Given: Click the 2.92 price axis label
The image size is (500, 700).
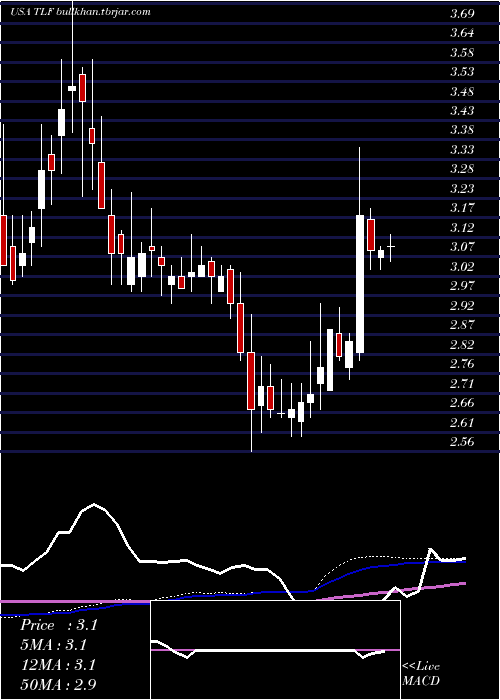Looking at the screenshot, I should point(462,305).
